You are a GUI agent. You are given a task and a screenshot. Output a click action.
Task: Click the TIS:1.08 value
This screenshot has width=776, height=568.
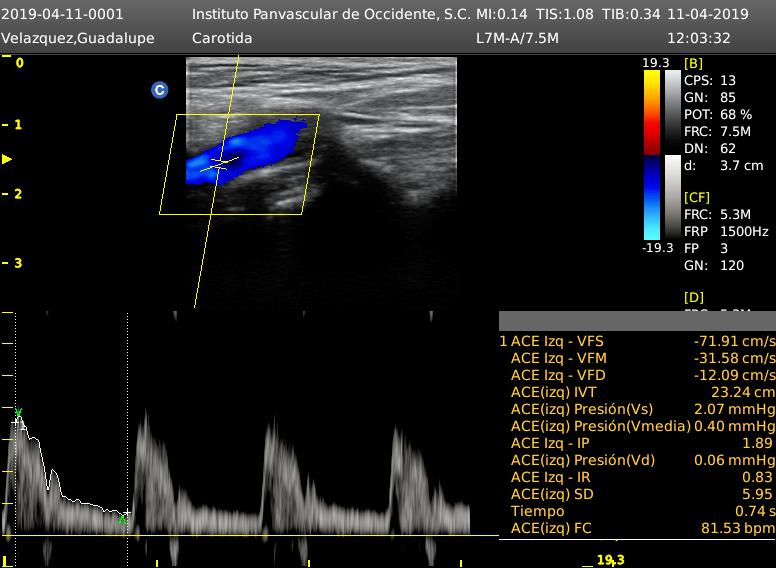pyautogui.click(x=564, y=14)
